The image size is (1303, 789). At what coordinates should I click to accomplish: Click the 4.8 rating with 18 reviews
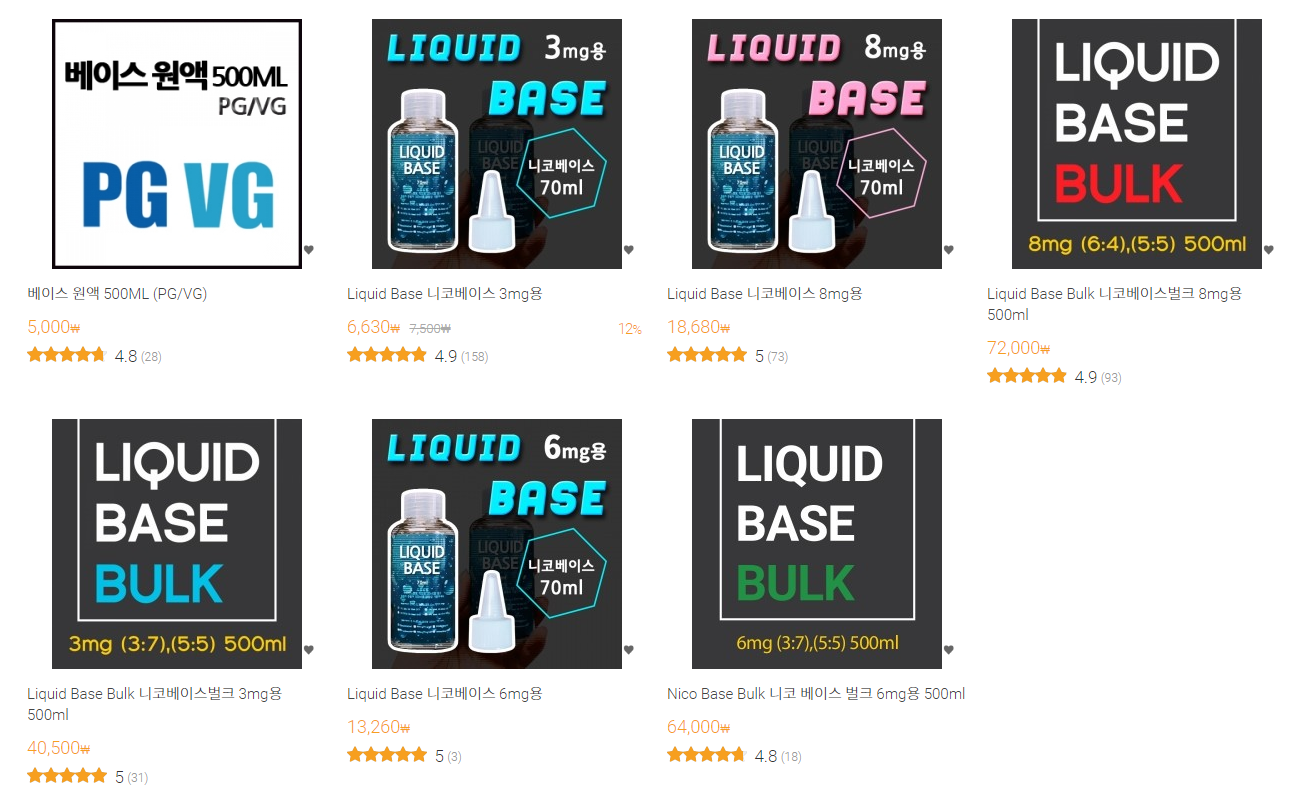click(734, 756)
